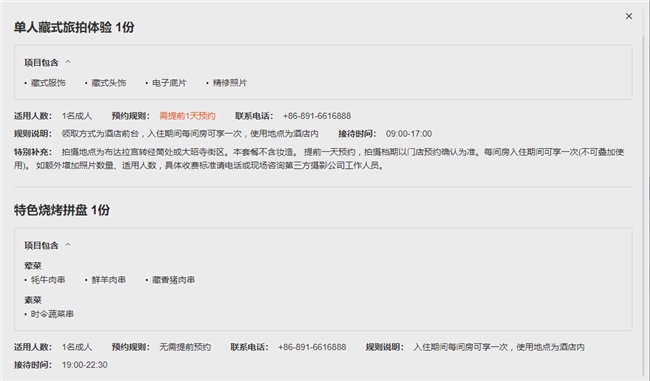Select the 电子底片 item
Image resolution: width=650 pixels, height=381 pixels.
point(169,83)
